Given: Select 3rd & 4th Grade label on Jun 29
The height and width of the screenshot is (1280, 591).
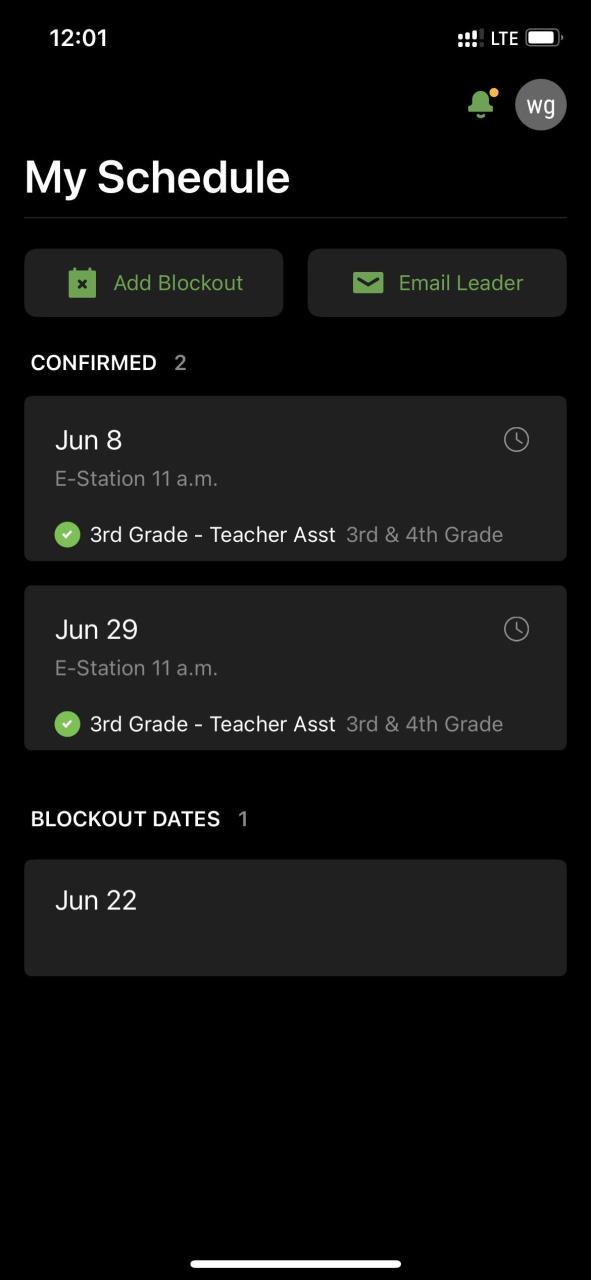Looking at the screenshot, I should coord(424,724).
